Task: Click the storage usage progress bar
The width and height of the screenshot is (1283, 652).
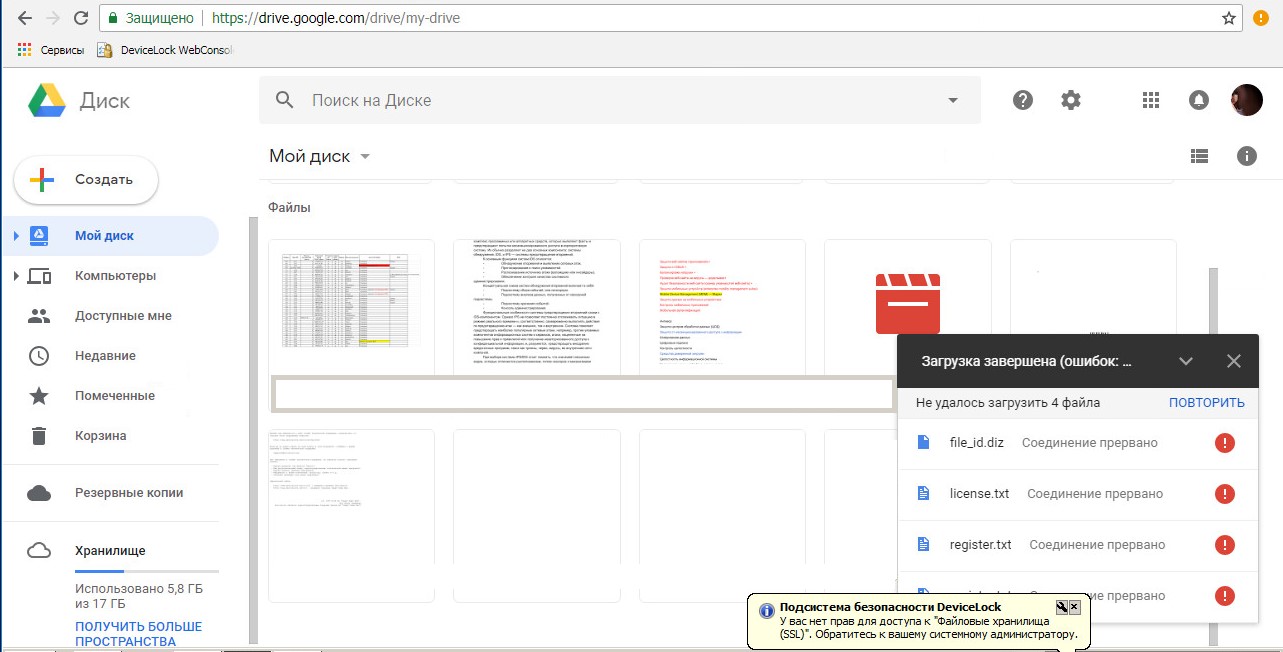Action: (146, 572)
